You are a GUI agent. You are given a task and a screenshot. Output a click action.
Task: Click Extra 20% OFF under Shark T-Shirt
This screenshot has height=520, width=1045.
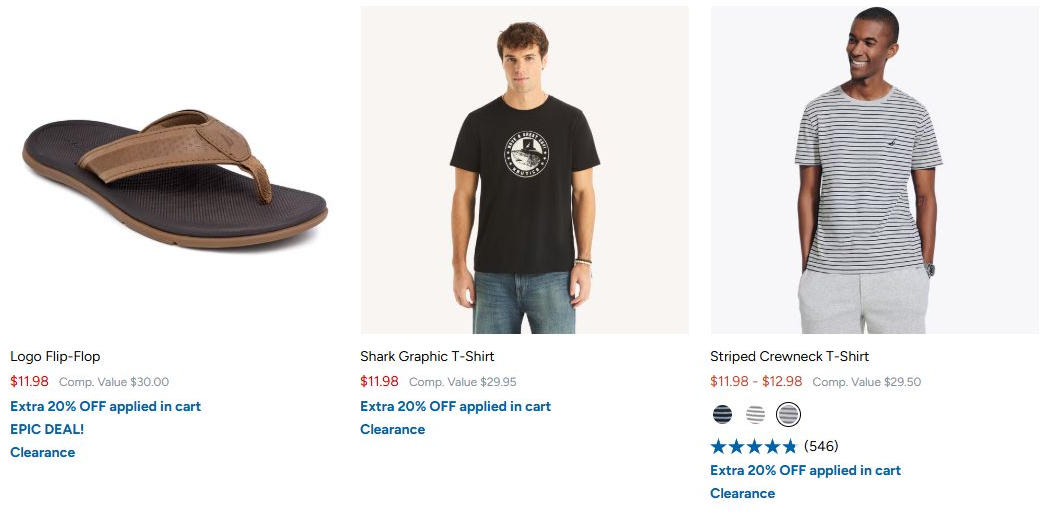tap(456, 407)
